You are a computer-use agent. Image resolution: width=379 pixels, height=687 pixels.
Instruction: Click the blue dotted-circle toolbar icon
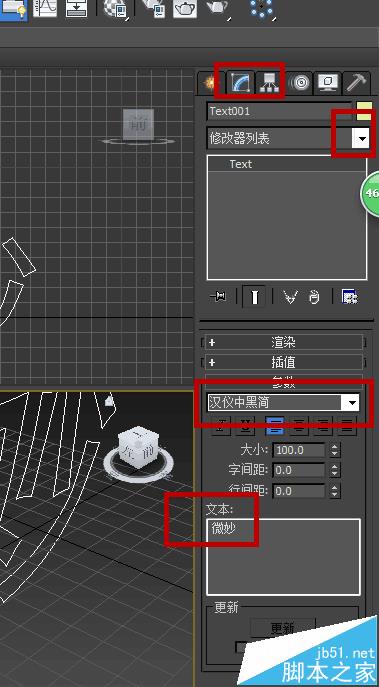[x=262, y=9]
